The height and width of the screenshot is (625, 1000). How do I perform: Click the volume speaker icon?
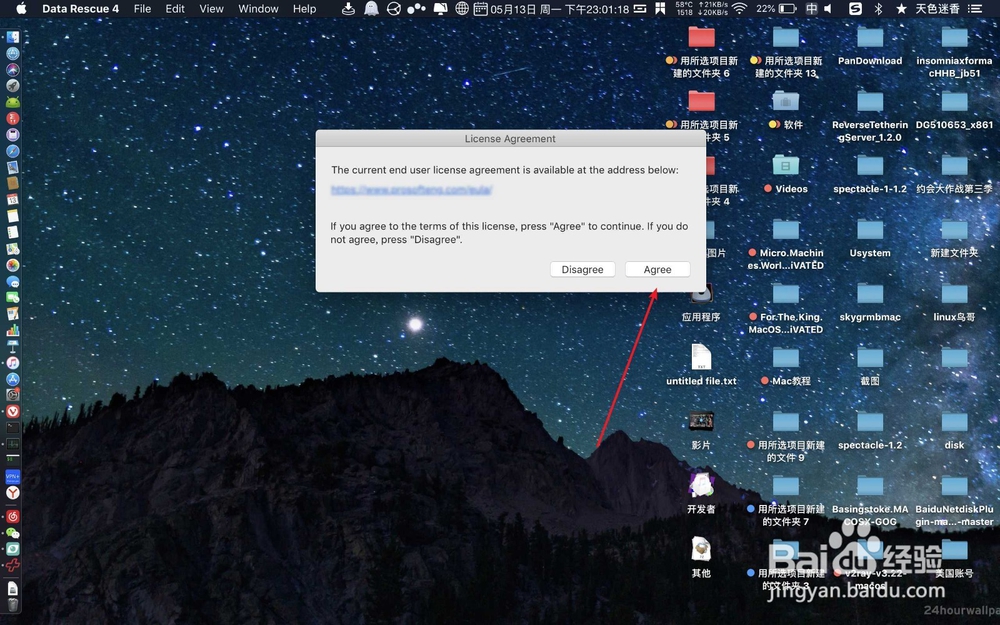828,9
